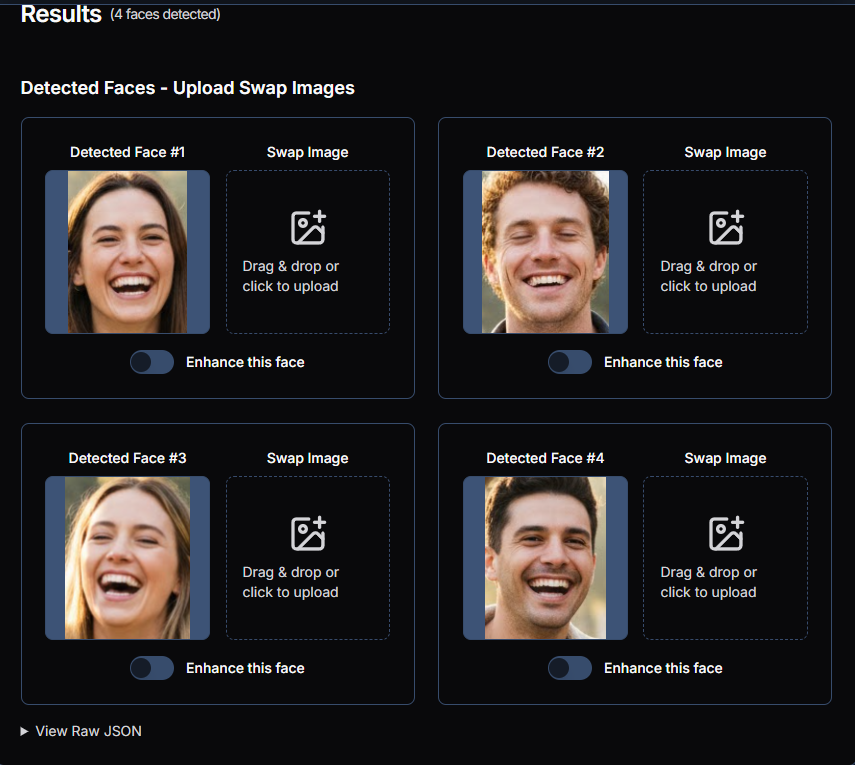Enable the enhance toggle switch for Face #1
The image size is (855, 765).
coord(152,362)
